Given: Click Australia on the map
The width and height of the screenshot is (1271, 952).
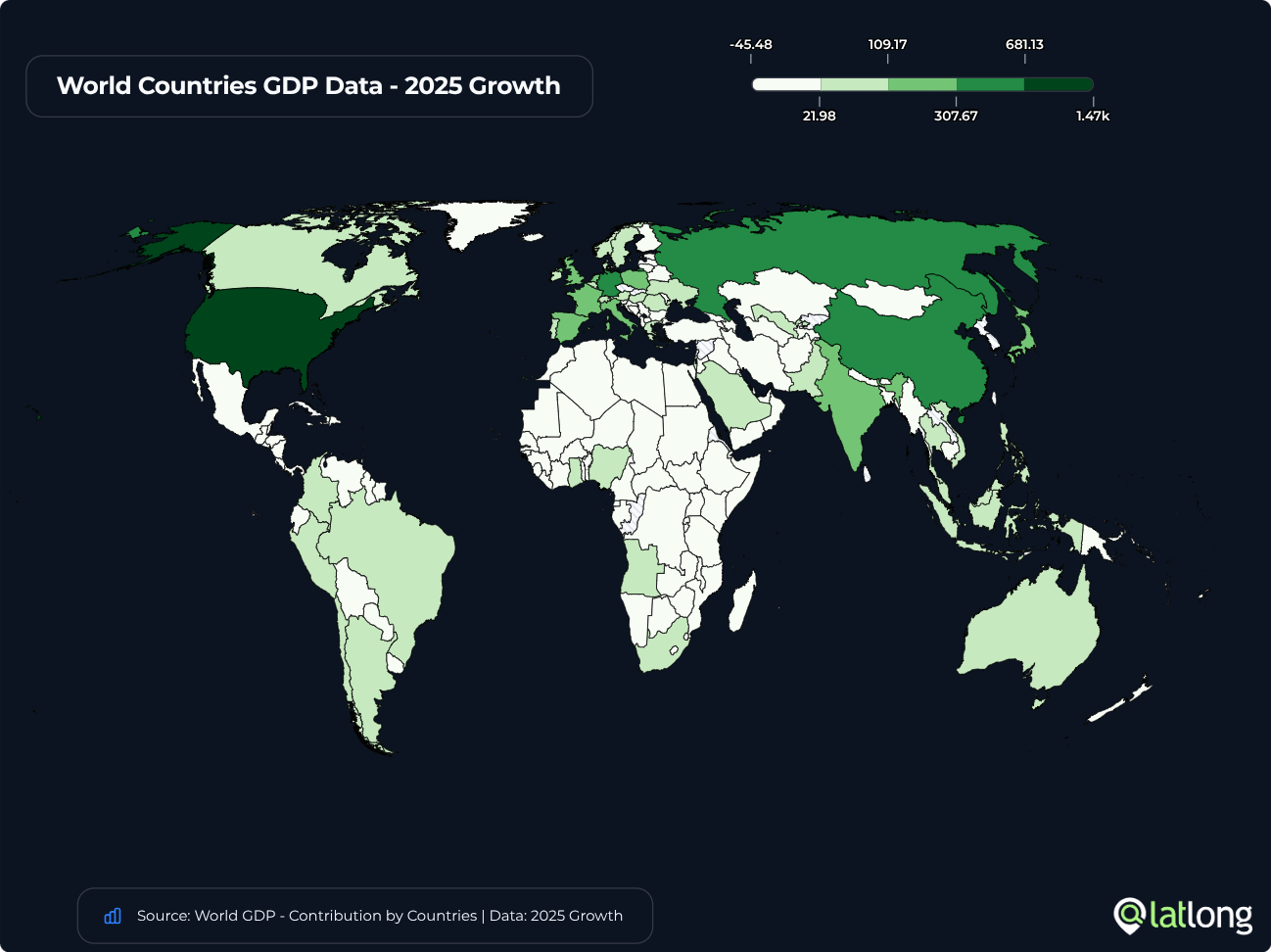Looking at the screenshot, I should click(x=1033, y=627).
